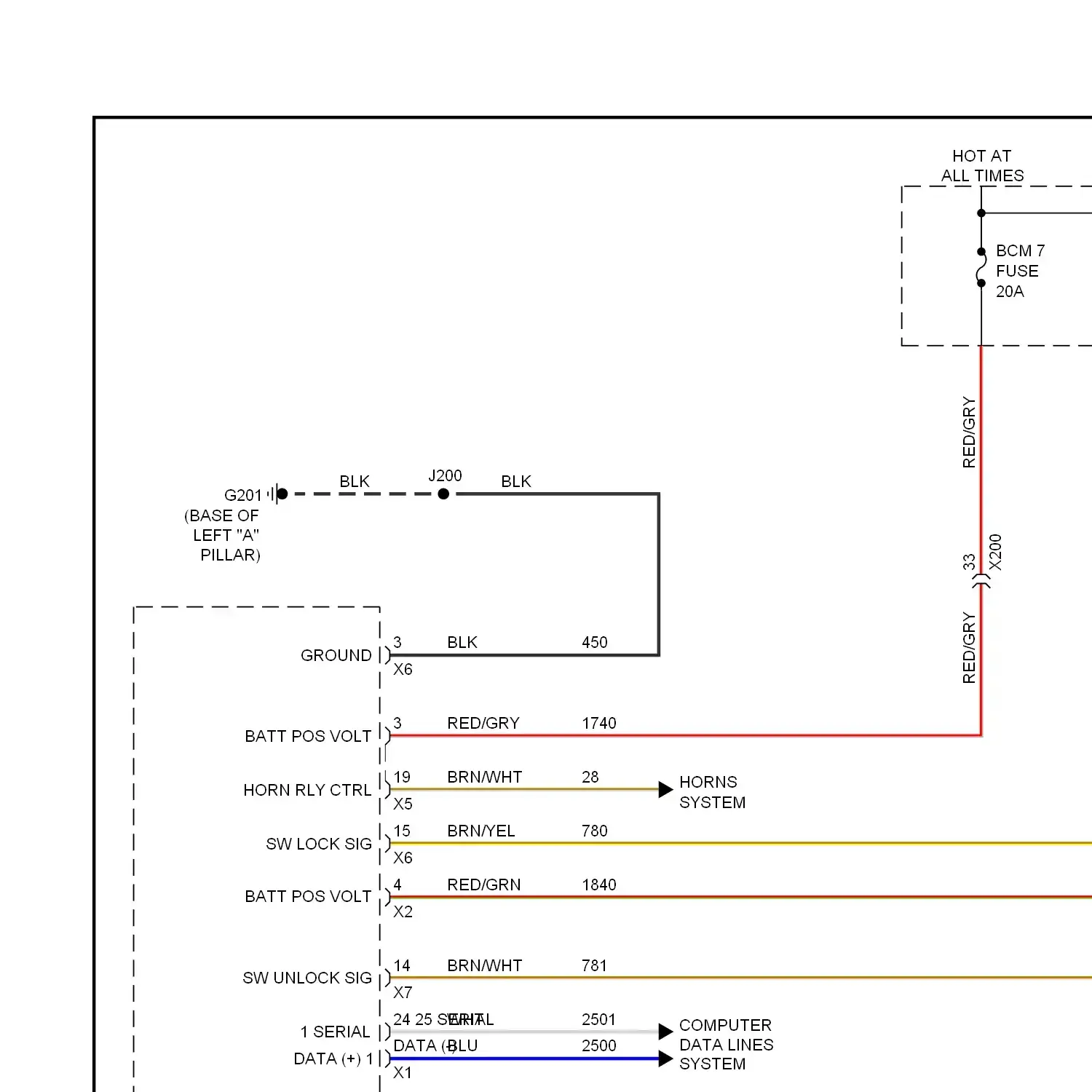Image resolution: width=1092 pixels, height=1092 pixels.
Task: Click the G201 ground symbol
Action: 277,494
